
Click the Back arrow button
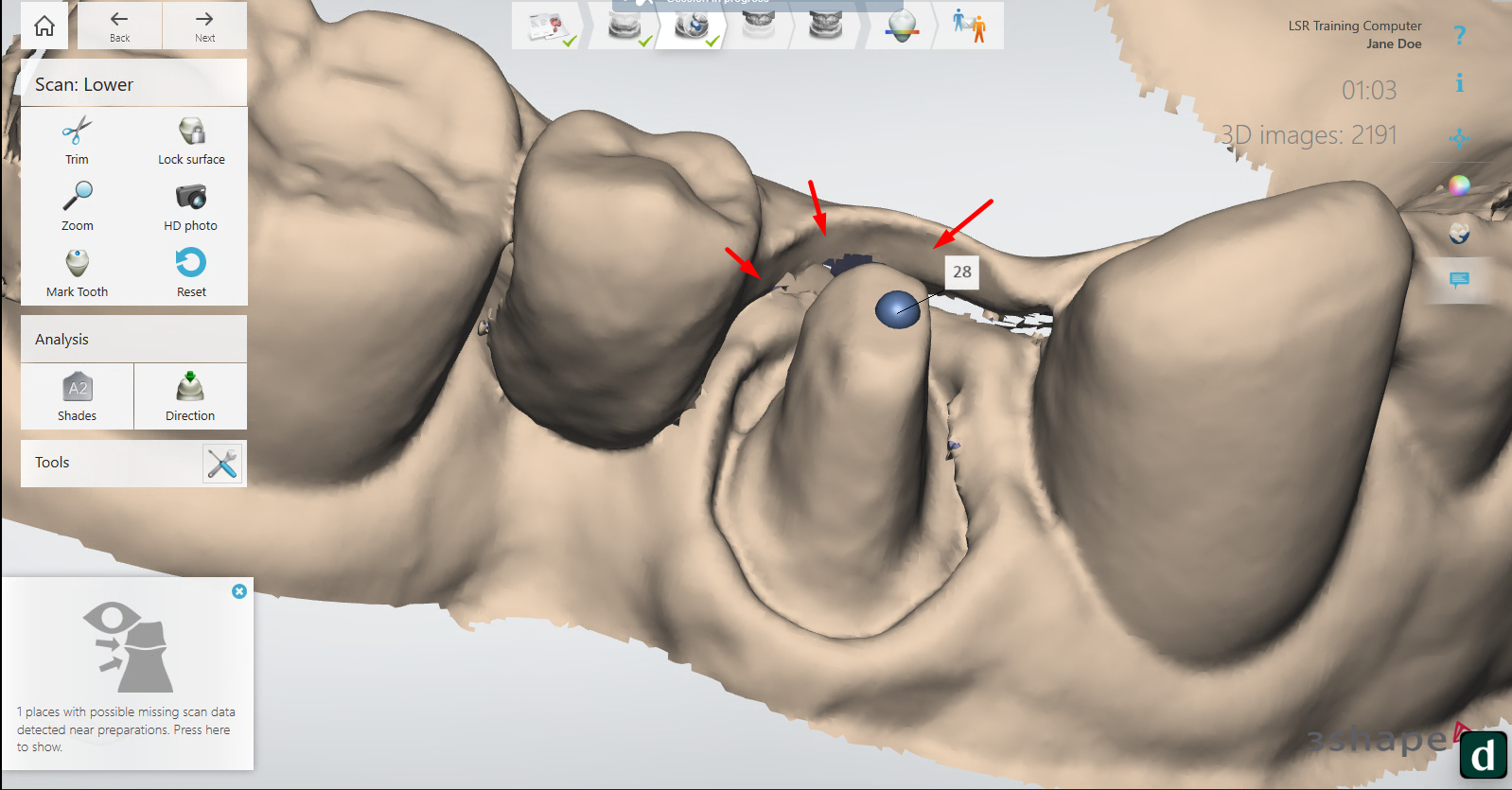tap(119, 26)
